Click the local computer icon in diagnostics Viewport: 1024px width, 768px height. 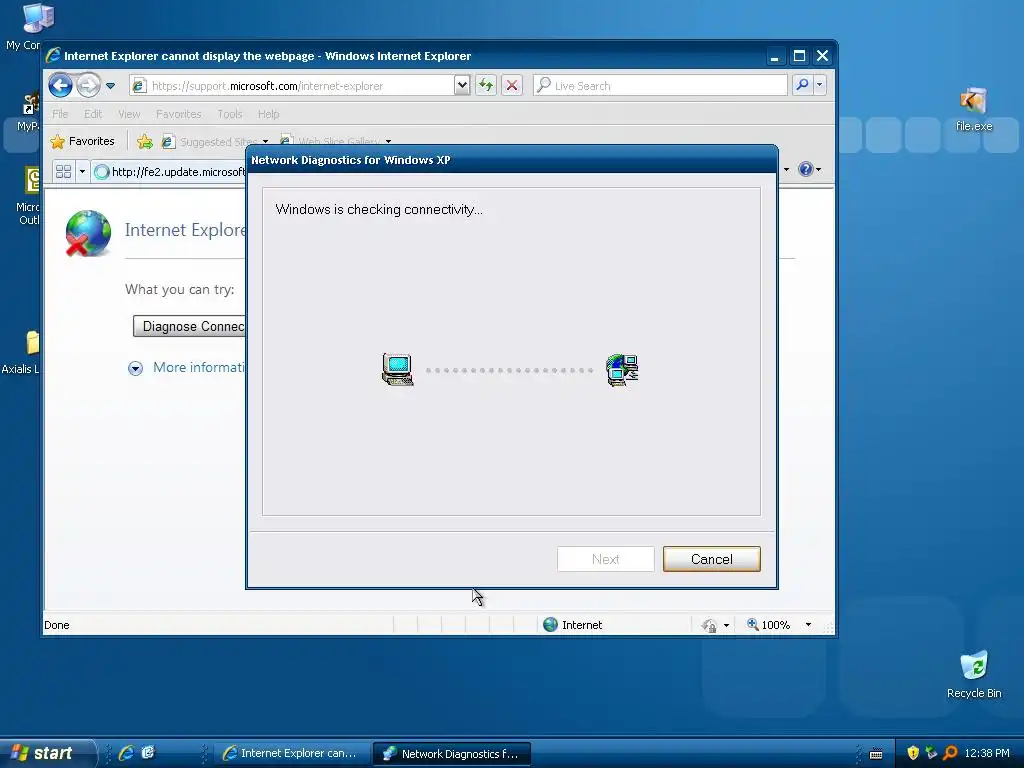tap(398, 370)
